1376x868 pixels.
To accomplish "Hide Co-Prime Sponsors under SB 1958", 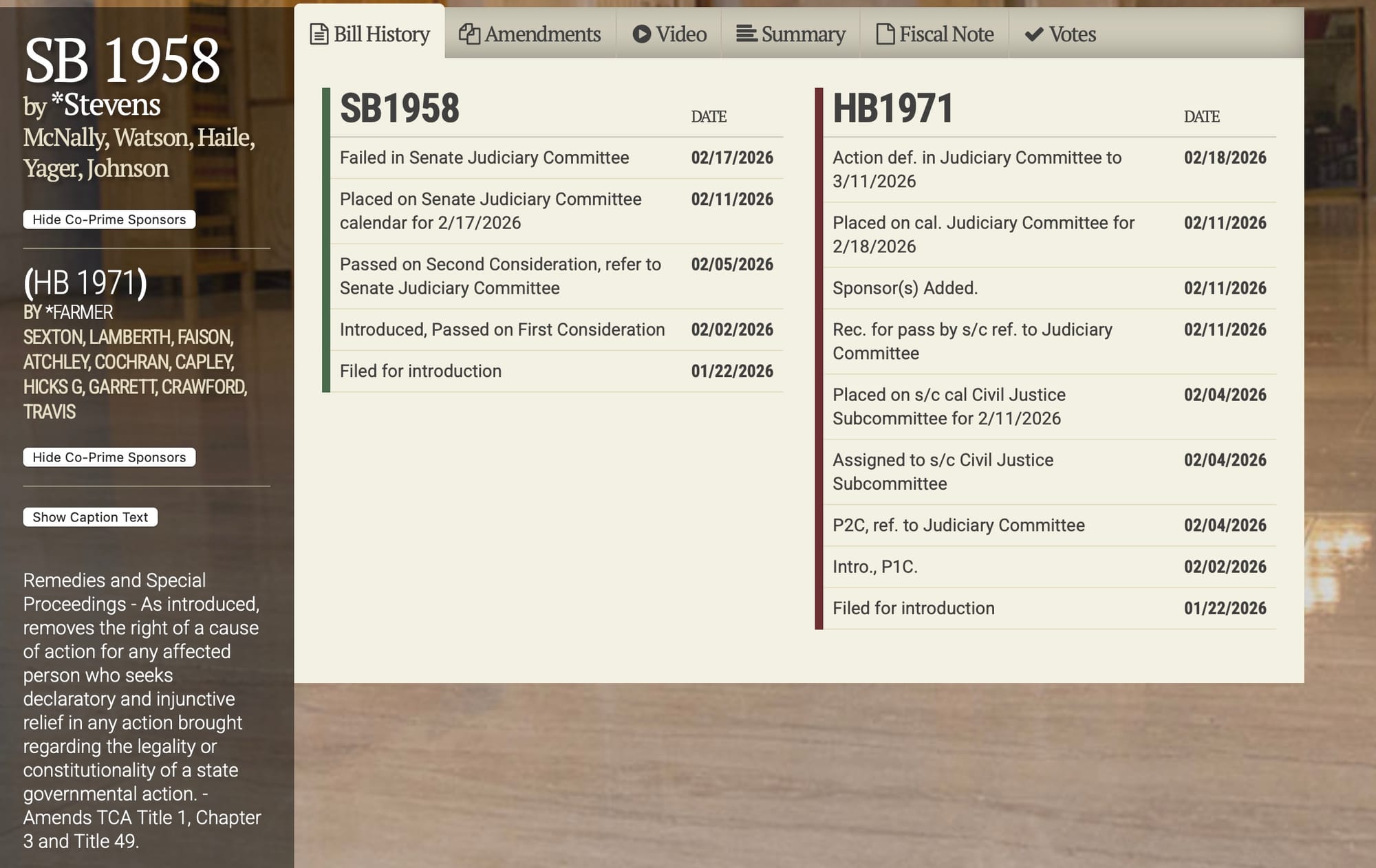I will point(109,219).
